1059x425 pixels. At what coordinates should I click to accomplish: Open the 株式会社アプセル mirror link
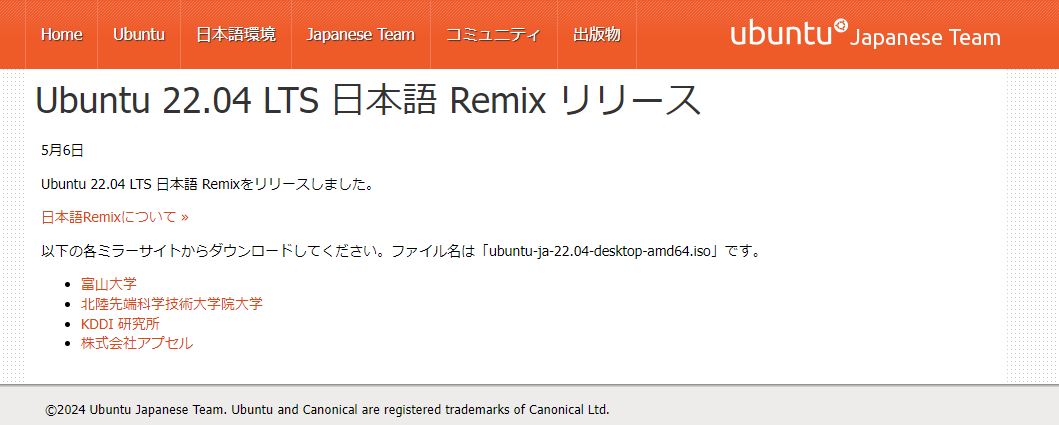coord(137,343)
